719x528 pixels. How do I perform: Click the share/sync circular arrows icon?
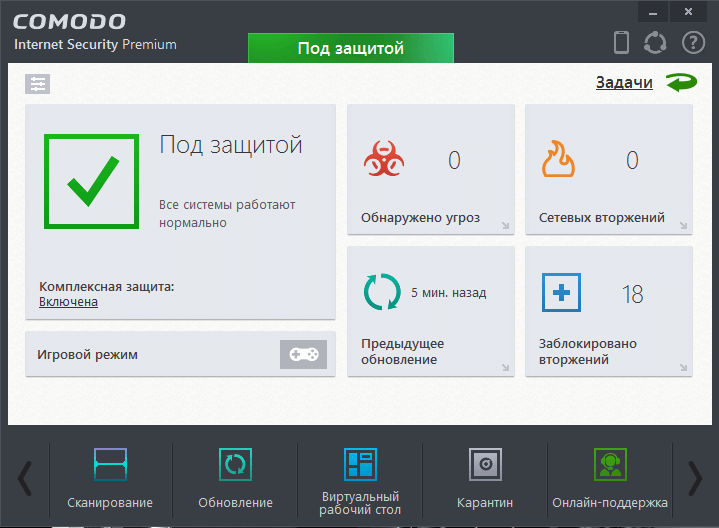(x=655, y=43)
